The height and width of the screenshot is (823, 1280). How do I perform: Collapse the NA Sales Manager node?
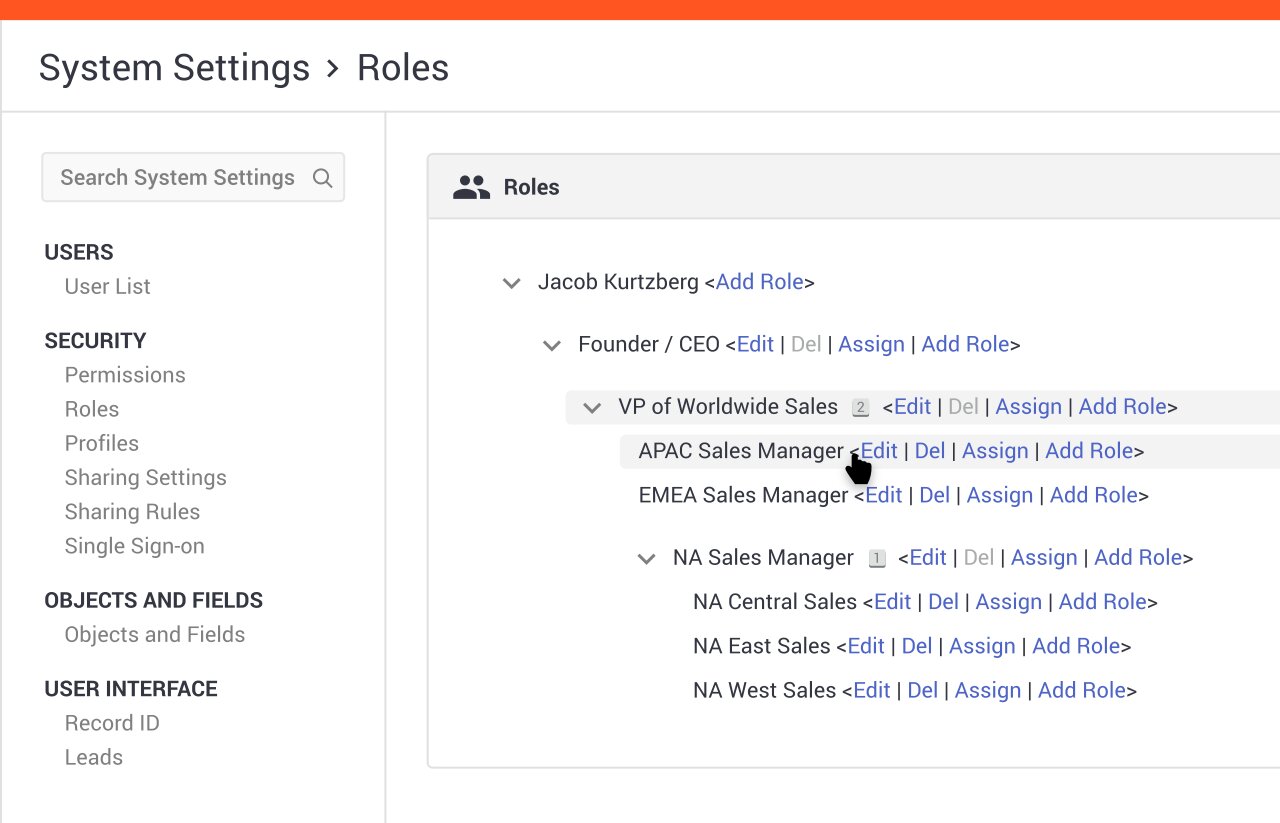646,559
